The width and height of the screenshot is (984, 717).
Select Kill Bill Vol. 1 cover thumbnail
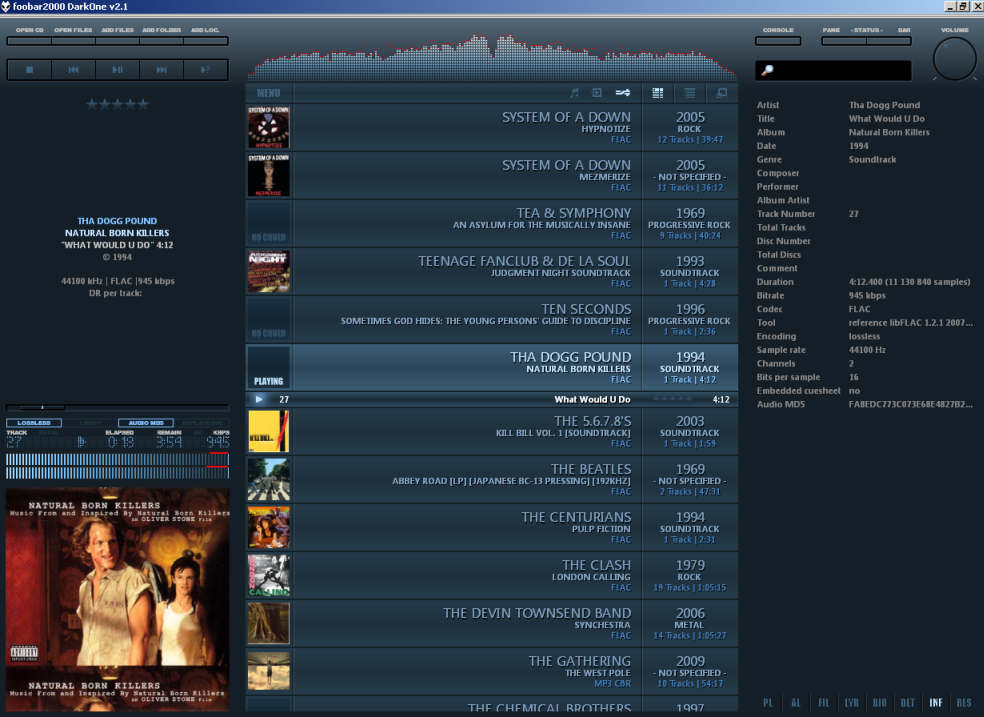pos(269,432)
